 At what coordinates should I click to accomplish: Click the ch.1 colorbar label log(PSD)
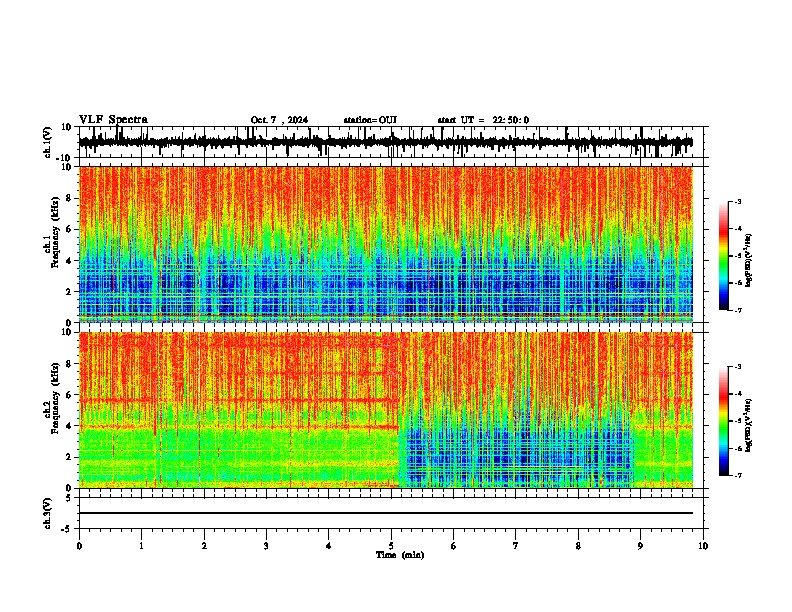click(748, 260)
